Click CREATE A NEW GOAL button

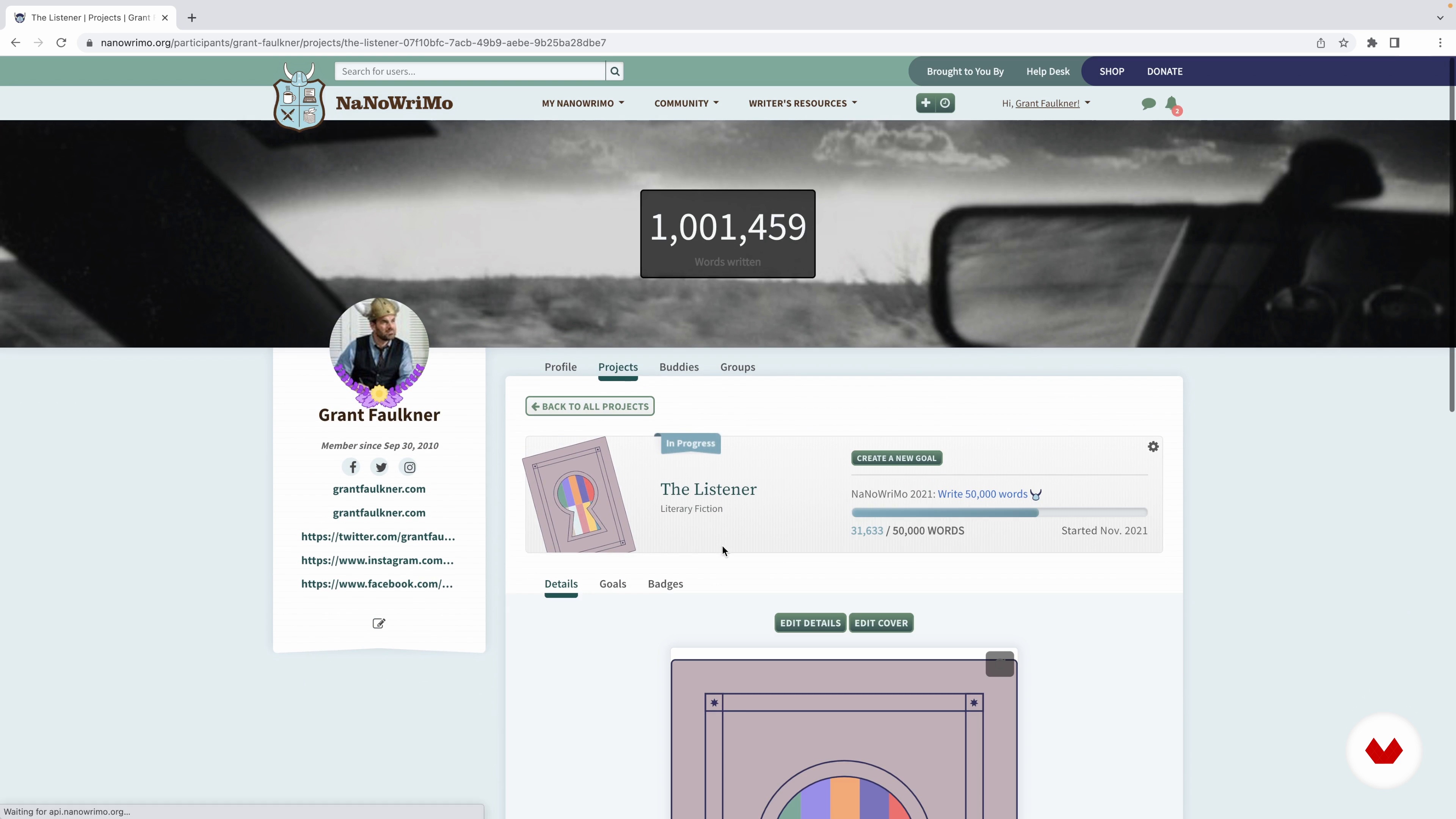896,458
